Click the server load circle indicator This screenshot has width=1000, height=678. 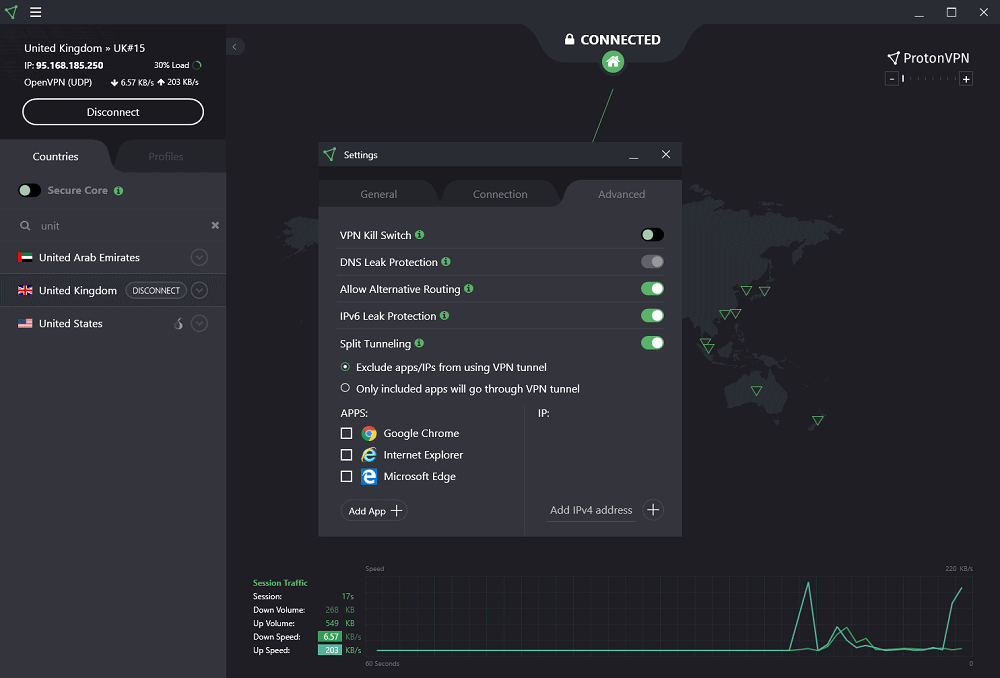point(197,65)
